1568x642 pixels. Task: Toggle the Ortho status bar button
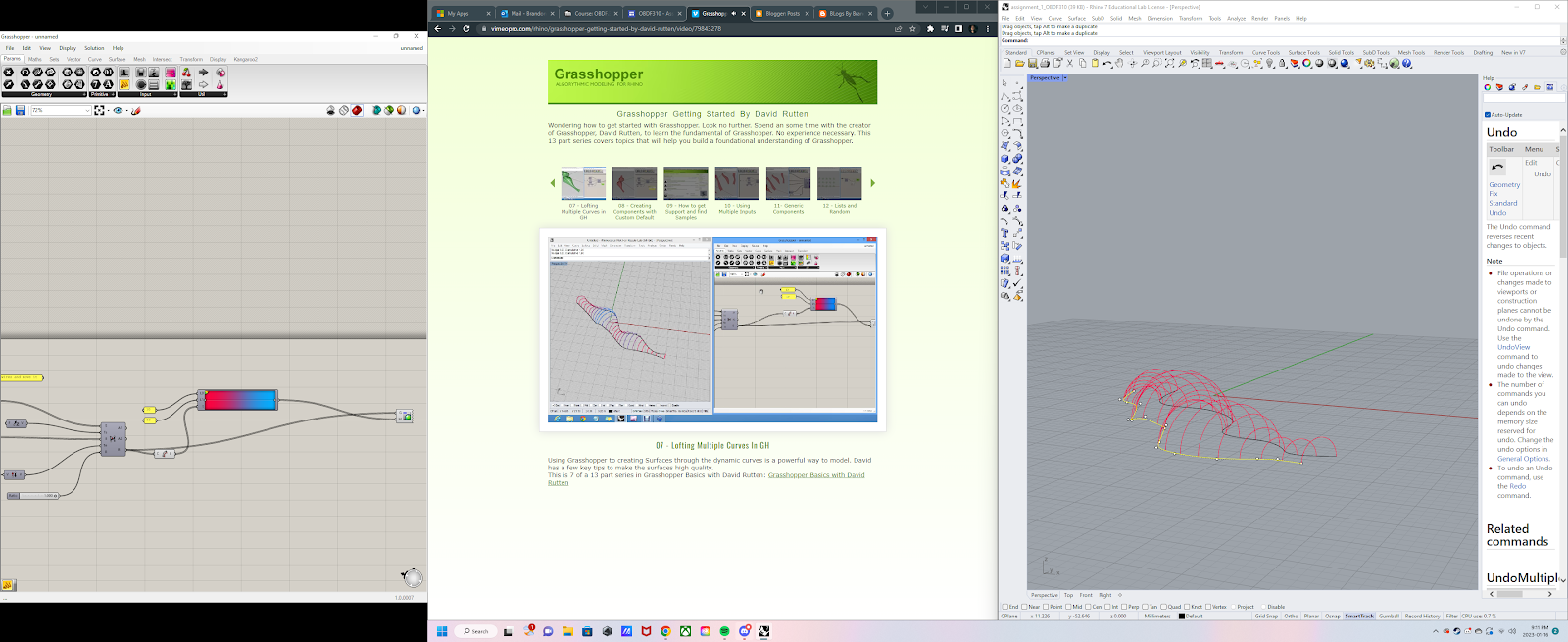1292,617
